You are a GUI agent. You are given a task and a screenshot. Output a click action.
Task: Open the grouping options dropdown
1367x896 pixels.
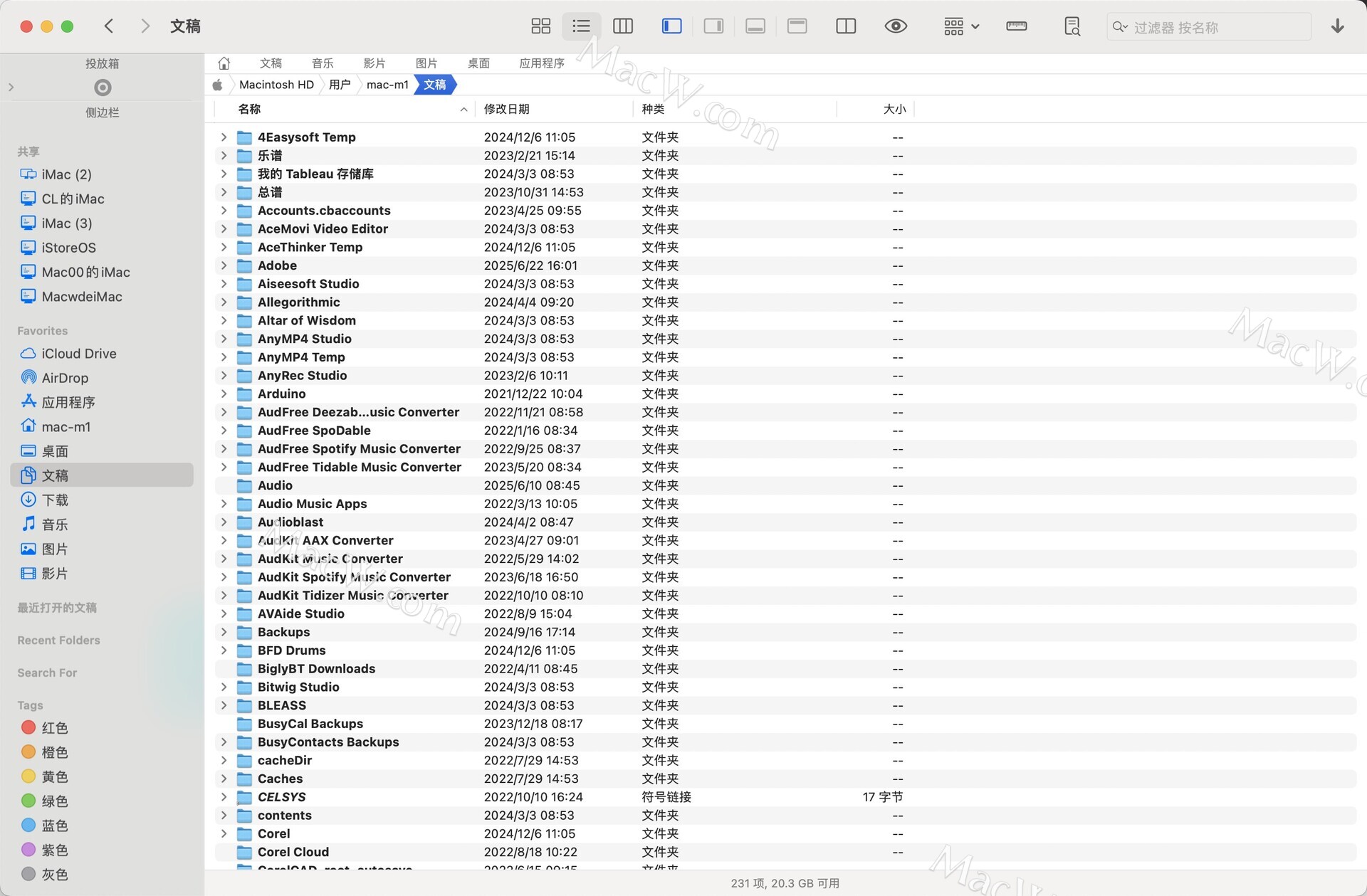pyautogui.click(x=961, y=26)
